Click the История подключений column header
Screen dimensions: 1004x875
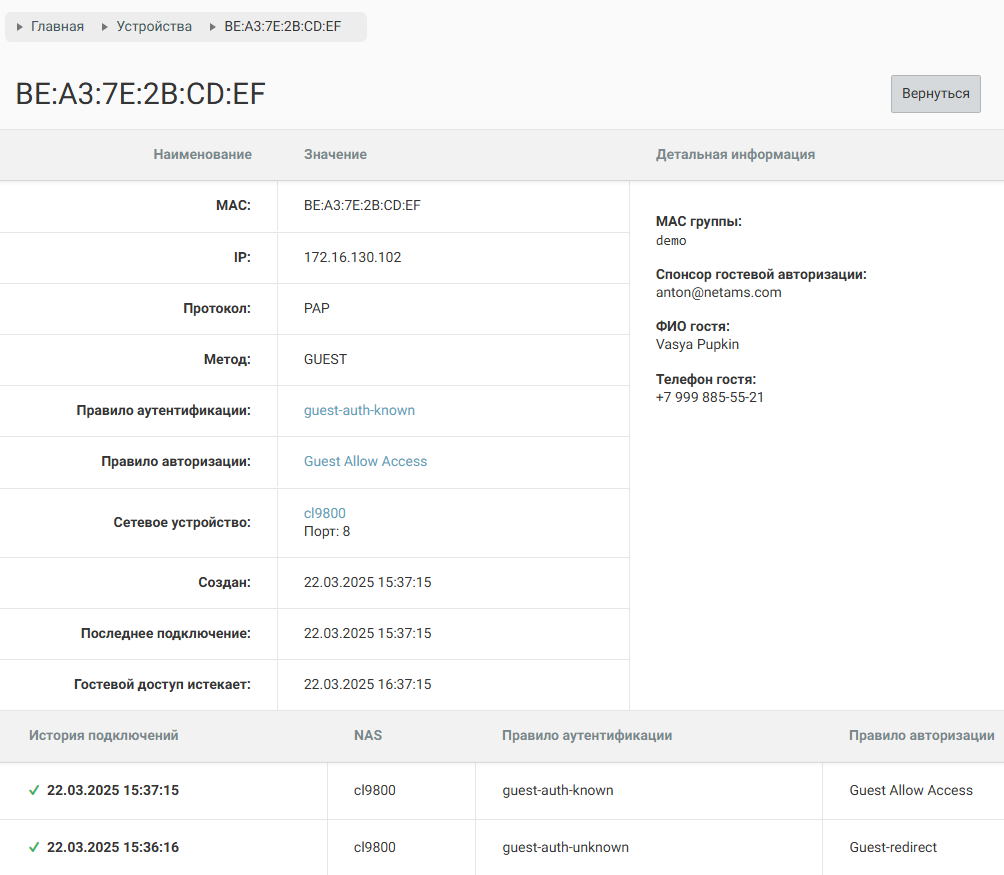pos(103,735)
